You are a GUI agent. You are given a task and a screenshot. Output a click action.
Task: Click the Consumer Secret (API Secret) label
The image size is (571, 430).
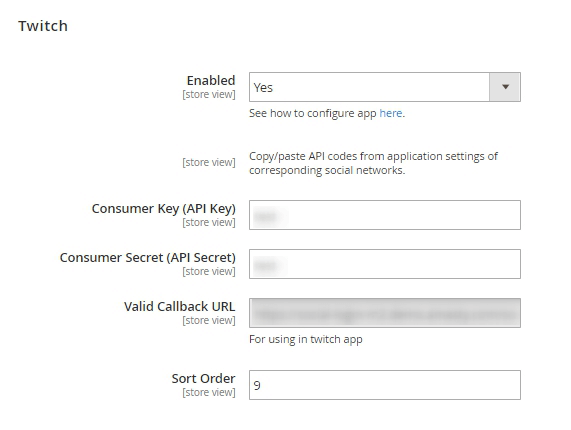click(147, 258)
